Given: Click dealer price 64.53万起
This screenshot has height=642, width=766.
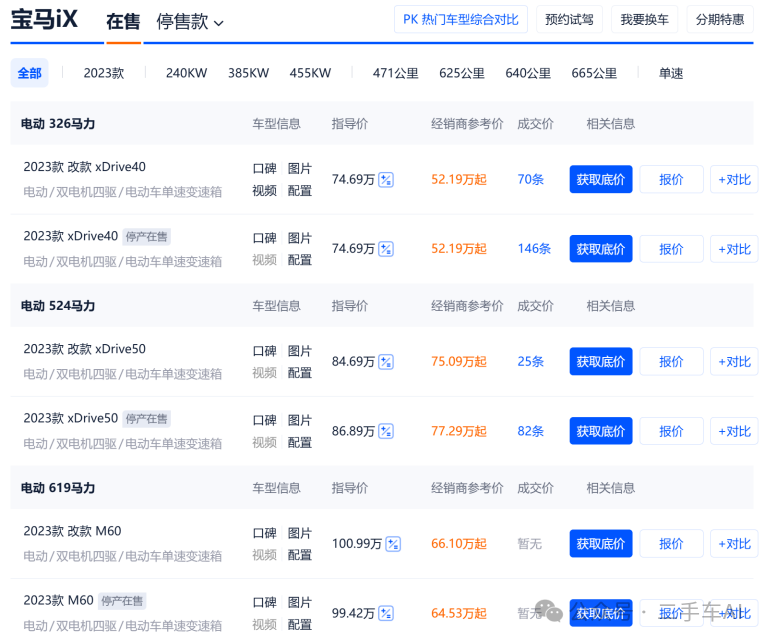Looking at the screenshot, I should [459, 614].
